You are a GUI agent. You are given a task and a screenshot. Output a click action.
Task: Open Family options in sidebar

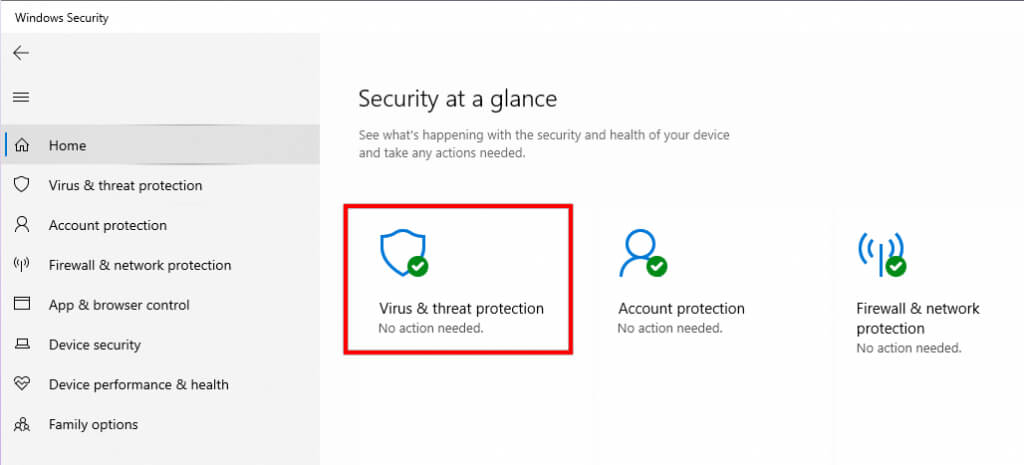(93, 425)
